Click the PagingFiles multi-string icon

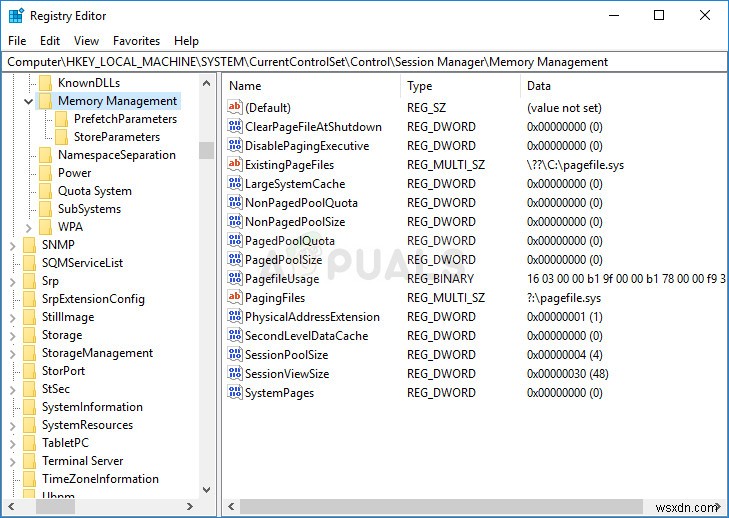coord(235,297)
